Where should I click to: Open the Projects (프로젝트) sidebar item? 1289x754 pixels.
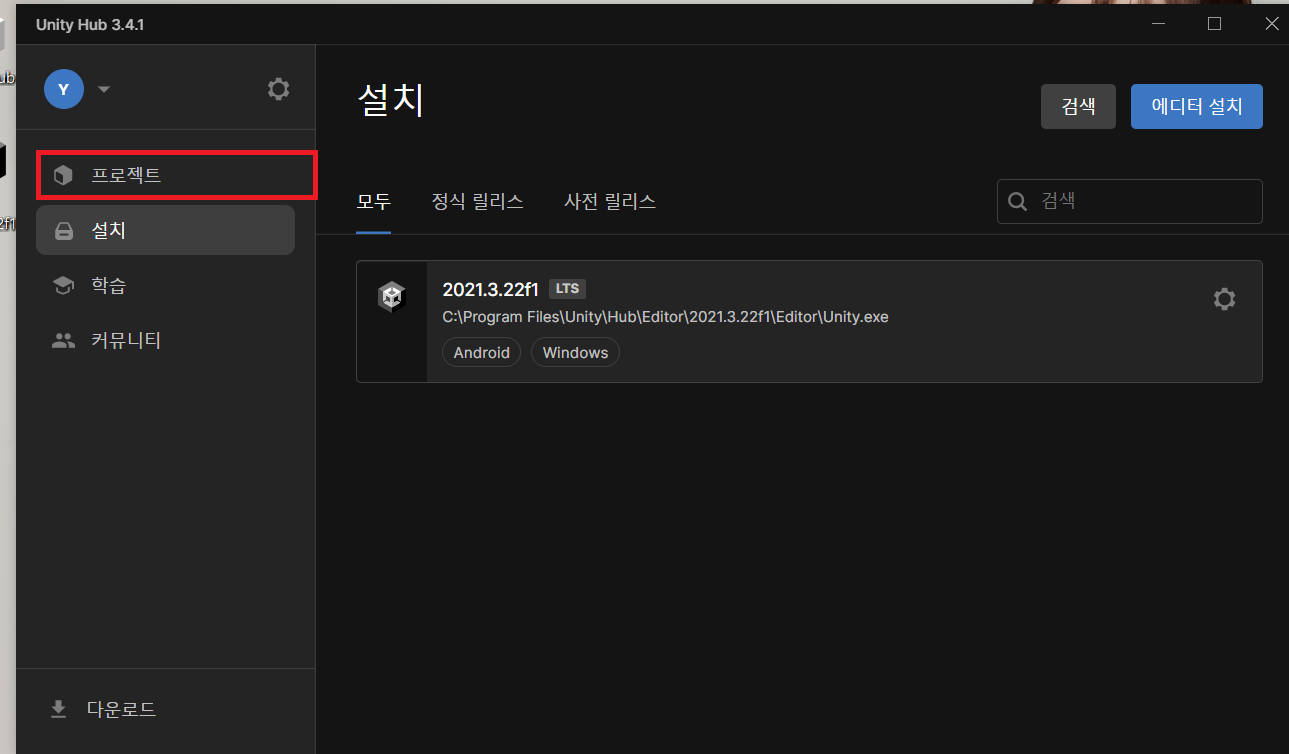coord(165,176)
